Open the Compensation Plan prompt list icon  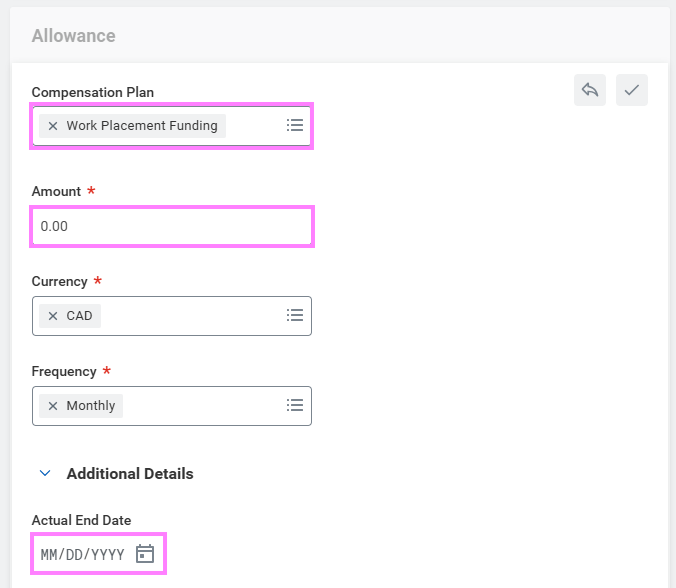pyautogui.click(x=294, y=126)
